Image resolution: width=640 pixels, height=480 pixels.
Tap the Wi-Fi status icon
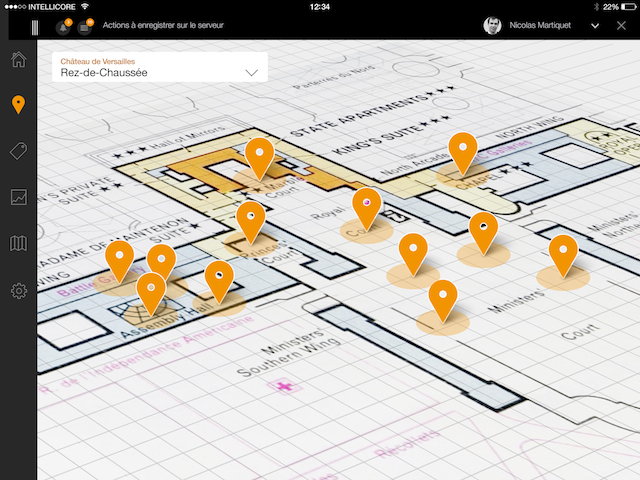[x=85, y=7]
